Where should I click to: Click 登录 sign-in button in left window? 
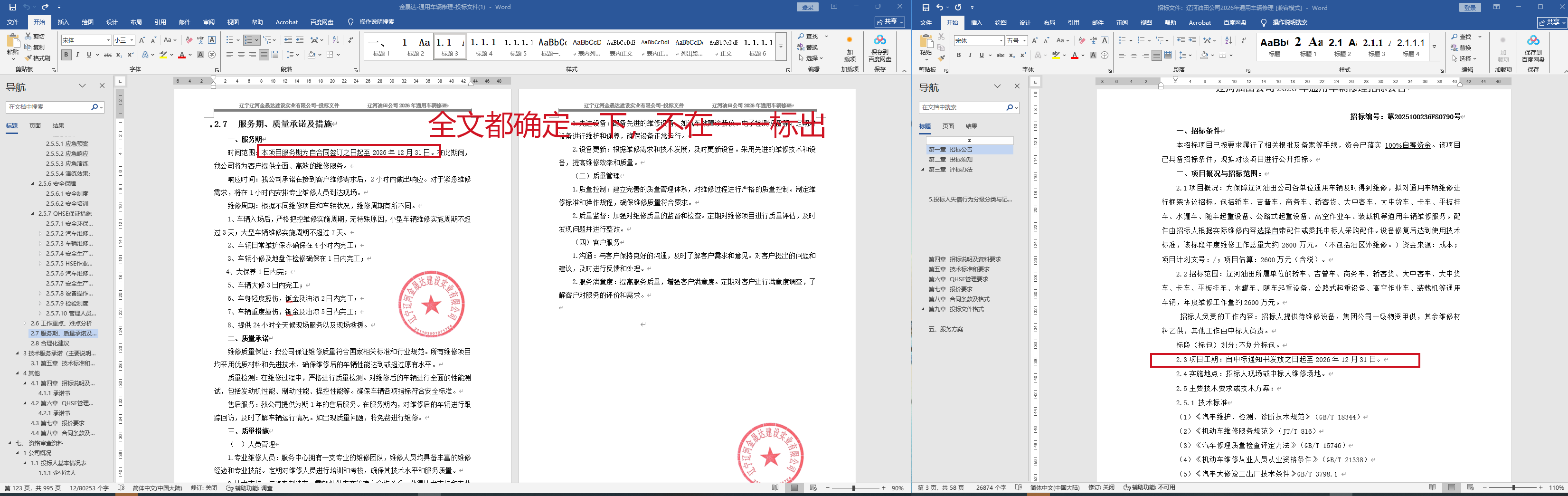tap(807, 7)
